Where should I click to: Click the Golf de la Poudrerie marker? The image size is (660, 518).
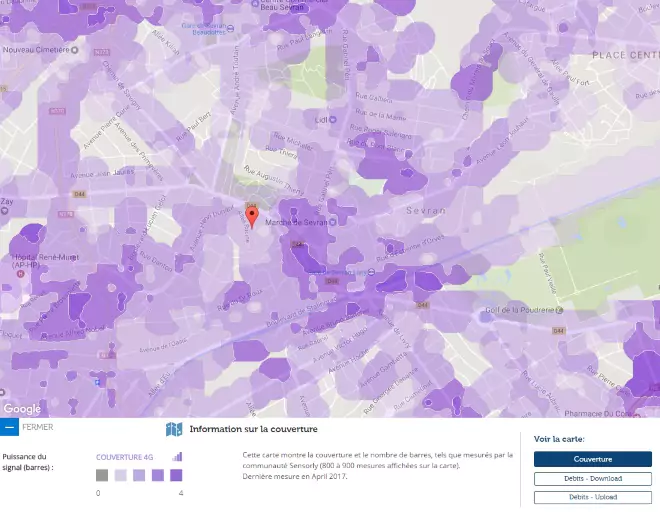pyautogui.click(x=559, y=311)
